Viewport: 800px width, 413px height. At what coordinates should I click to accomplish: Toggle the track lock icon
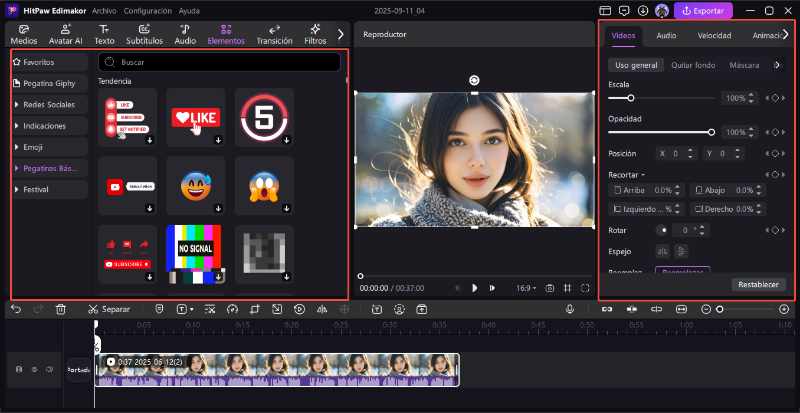click(19, 369)
